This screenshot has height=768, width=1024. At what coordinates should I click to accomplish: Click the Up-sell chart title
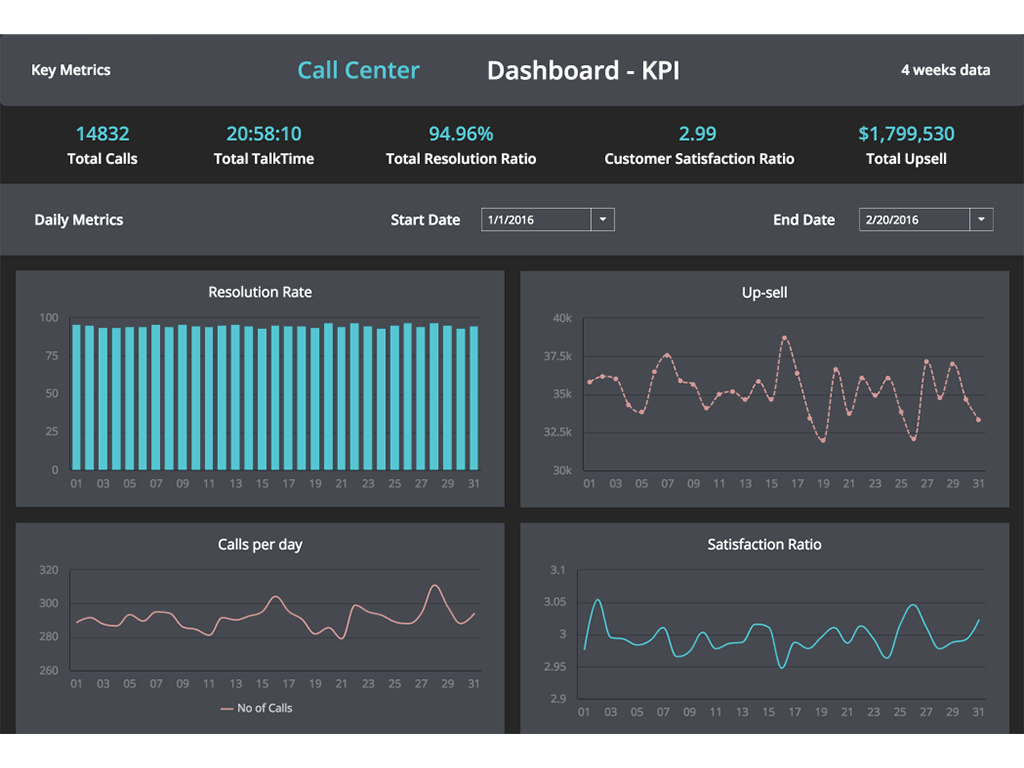[764, 293]
